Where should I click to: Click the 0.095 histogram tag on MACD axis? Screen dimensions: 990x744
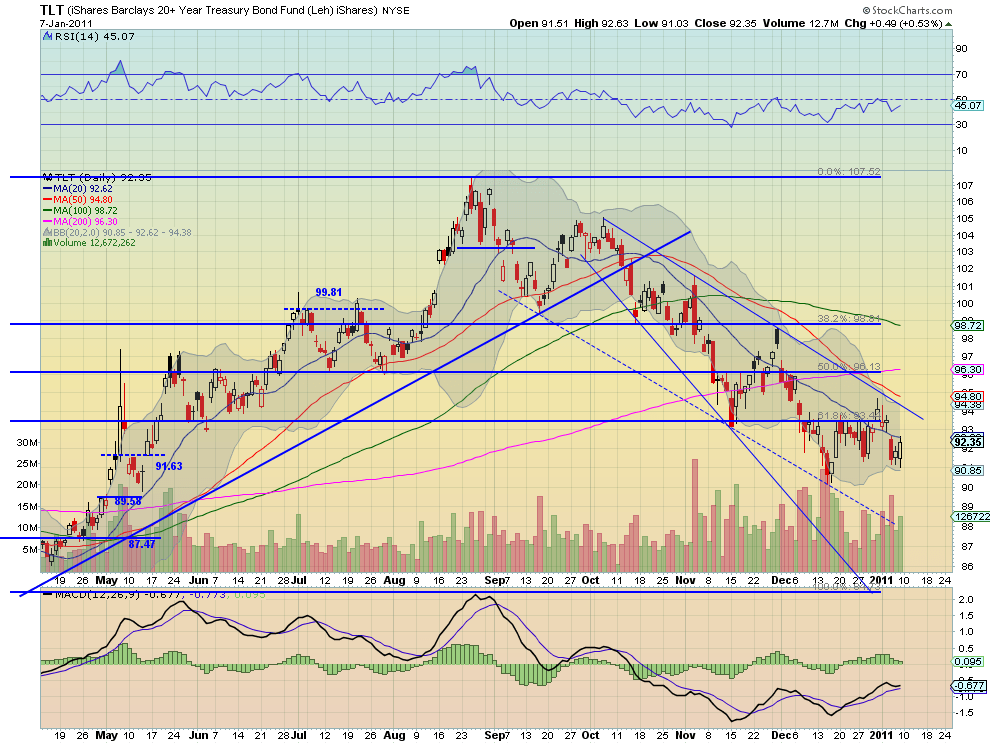coord(969,662)
